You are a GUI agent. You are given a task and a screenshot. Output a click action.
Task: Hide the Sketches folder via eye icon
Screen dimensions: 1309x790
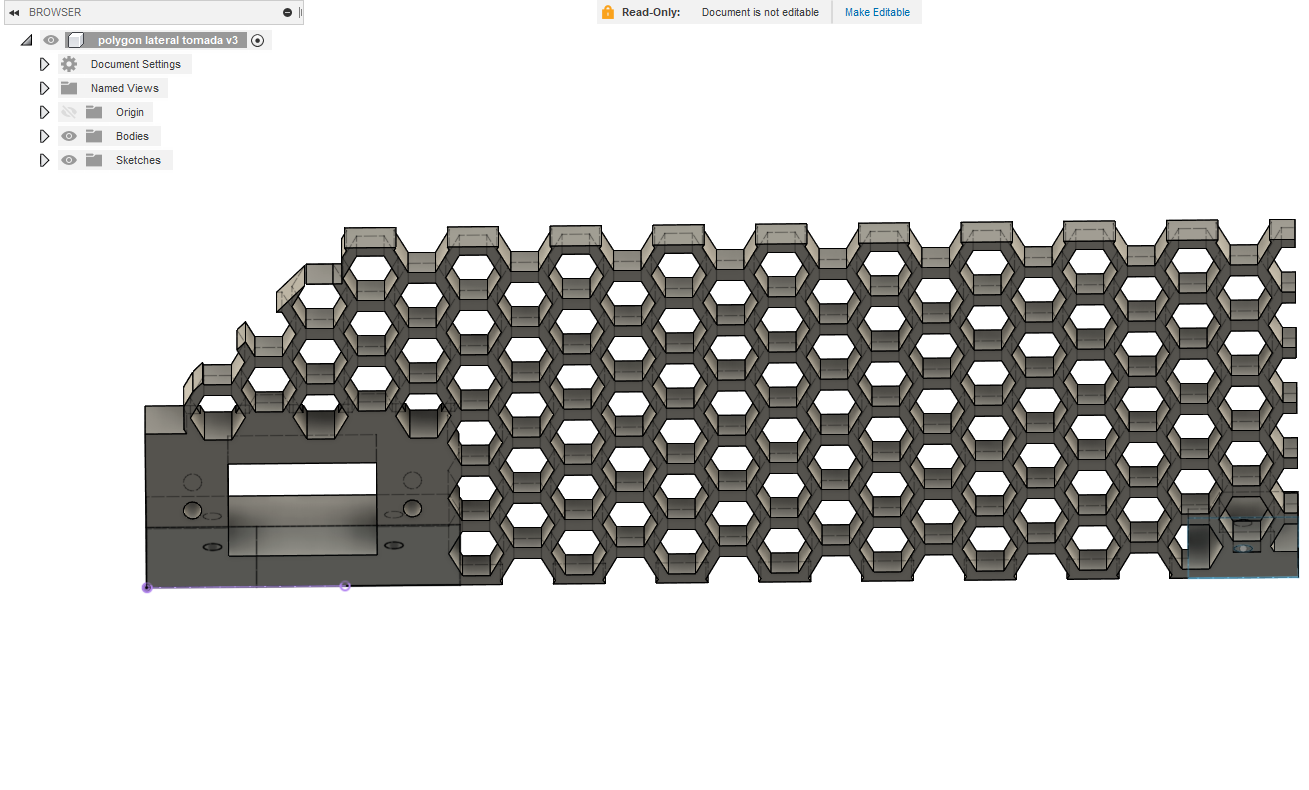click(x=69, y=160)
